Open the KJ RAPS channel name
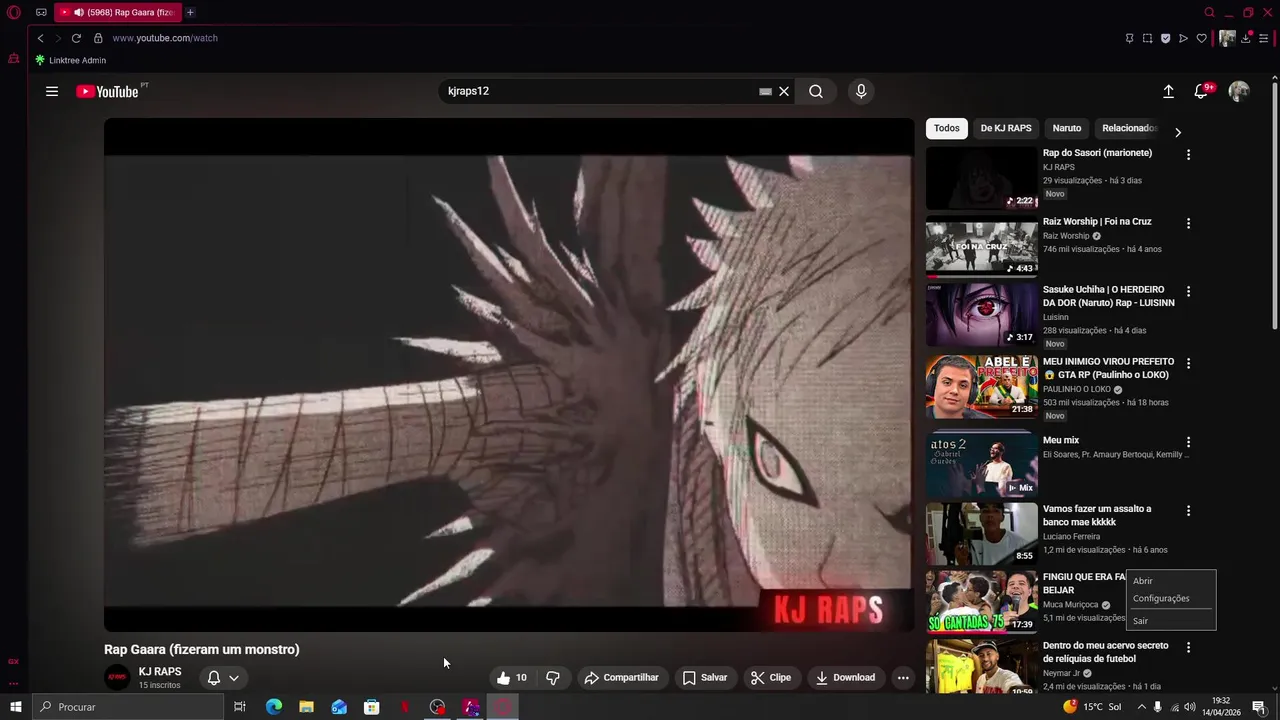This screenshot has width=1280, height=720. pyautogui.click(x=160, y=672)
